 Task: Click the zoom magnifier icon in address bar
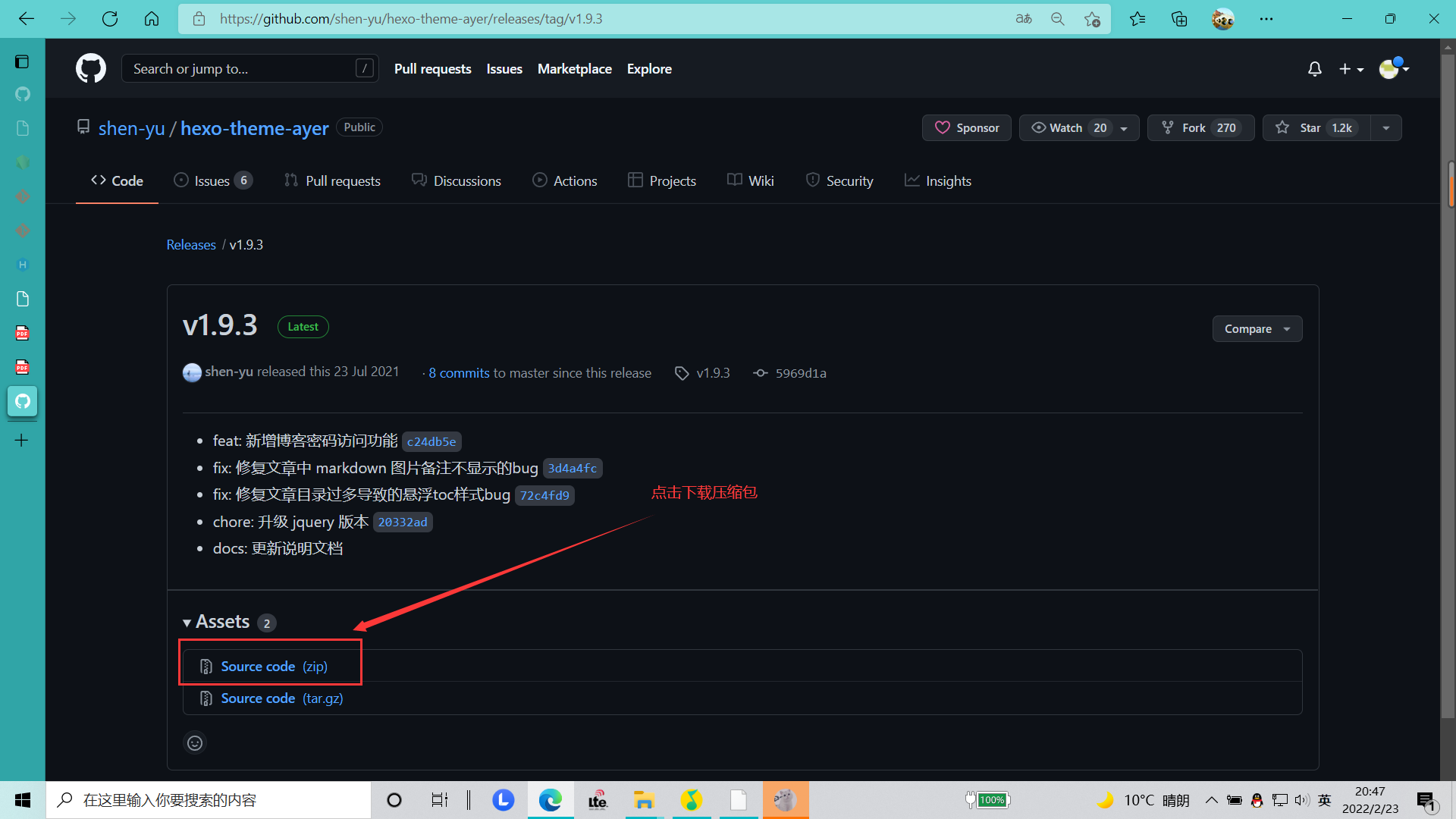pos(1057,19)
